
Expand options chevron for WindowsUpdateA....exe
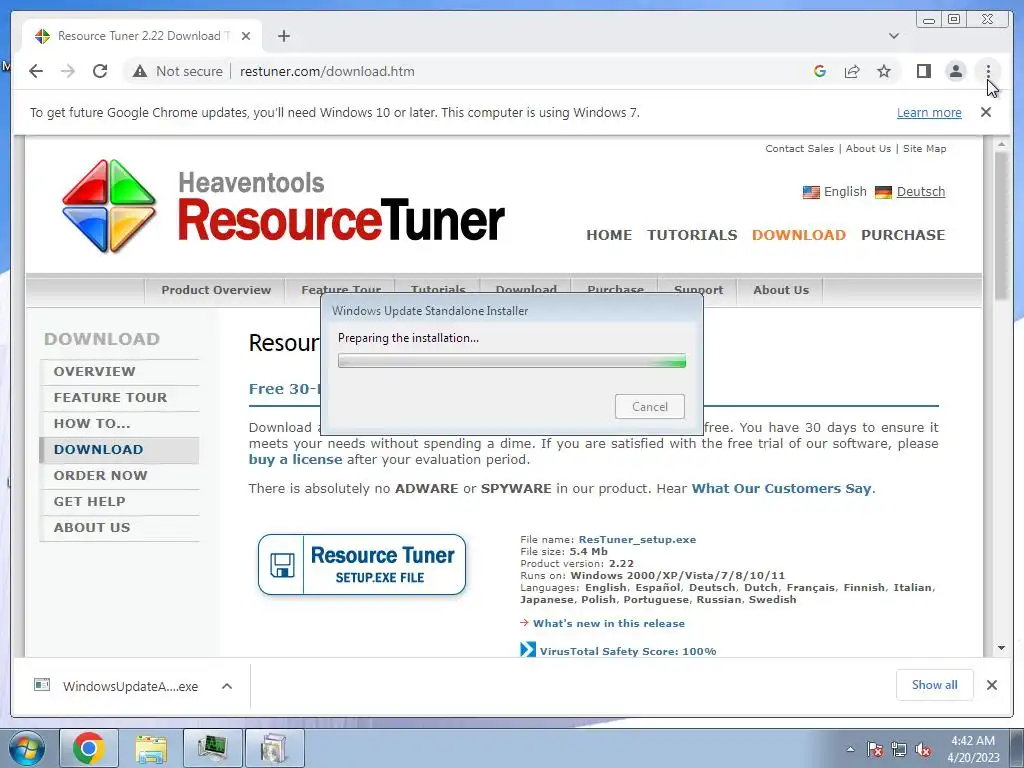pyautogui.click(x=227, y=686)
